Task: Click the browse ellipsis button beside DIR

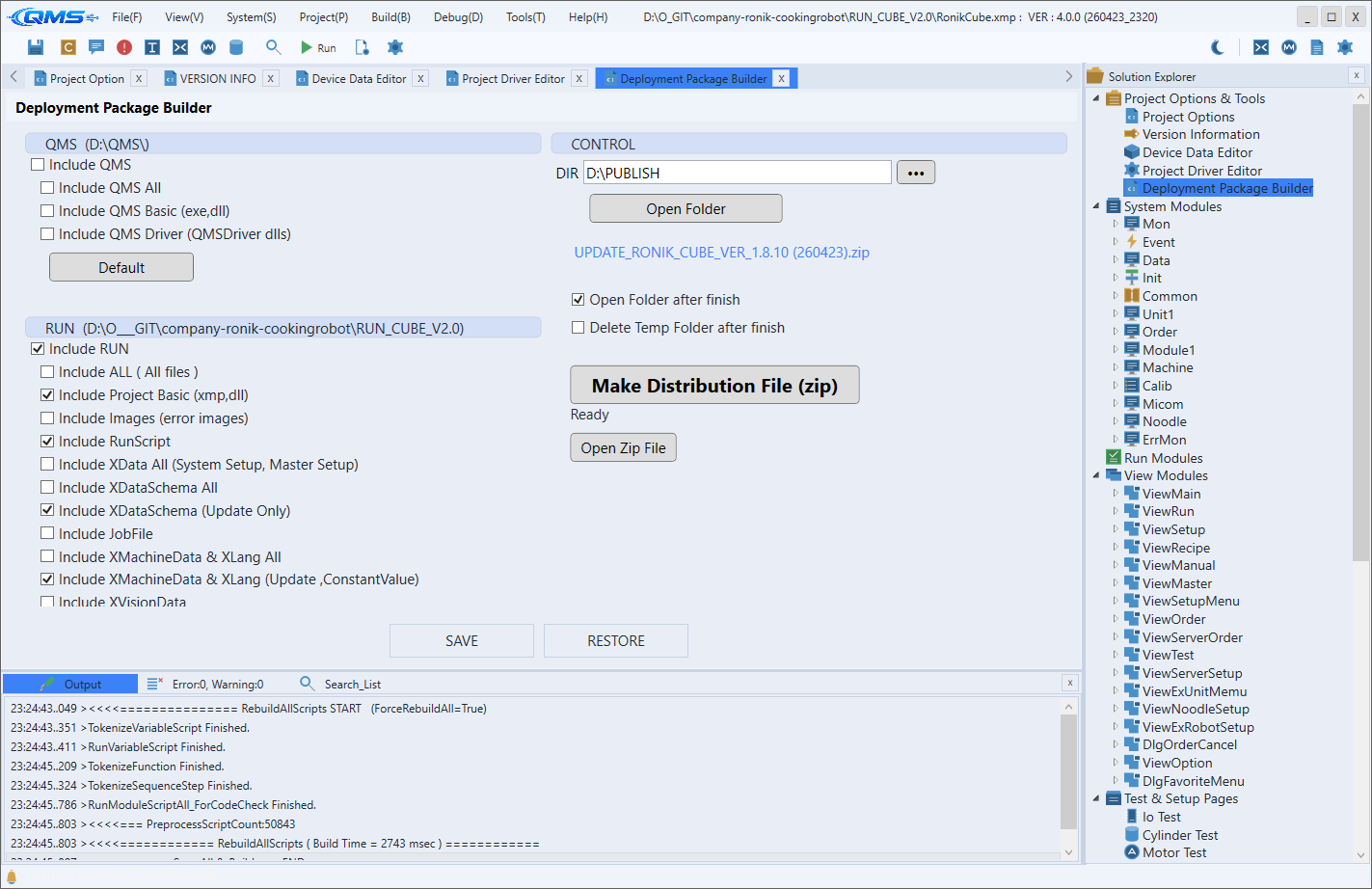Action: (916, 174)
